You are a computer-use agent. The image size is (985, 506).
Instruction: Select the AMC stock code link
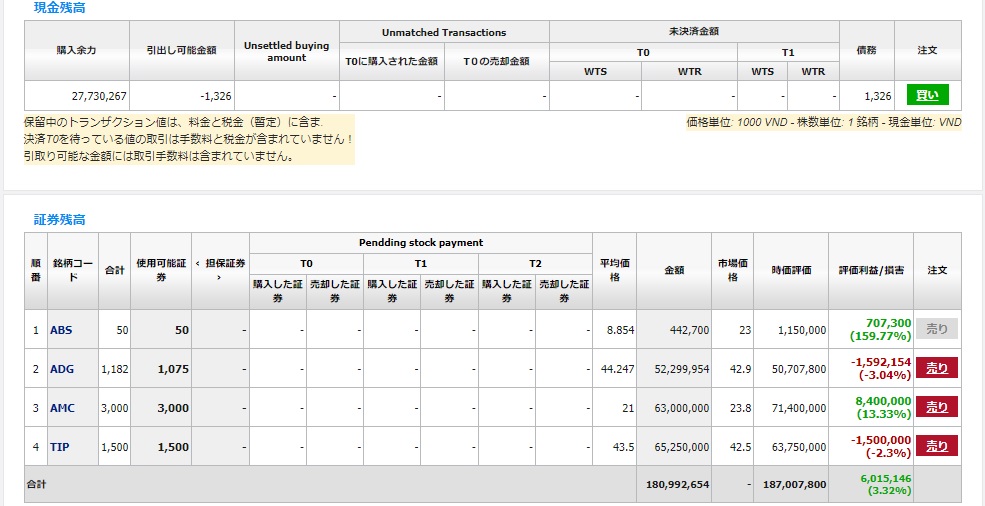62,408
